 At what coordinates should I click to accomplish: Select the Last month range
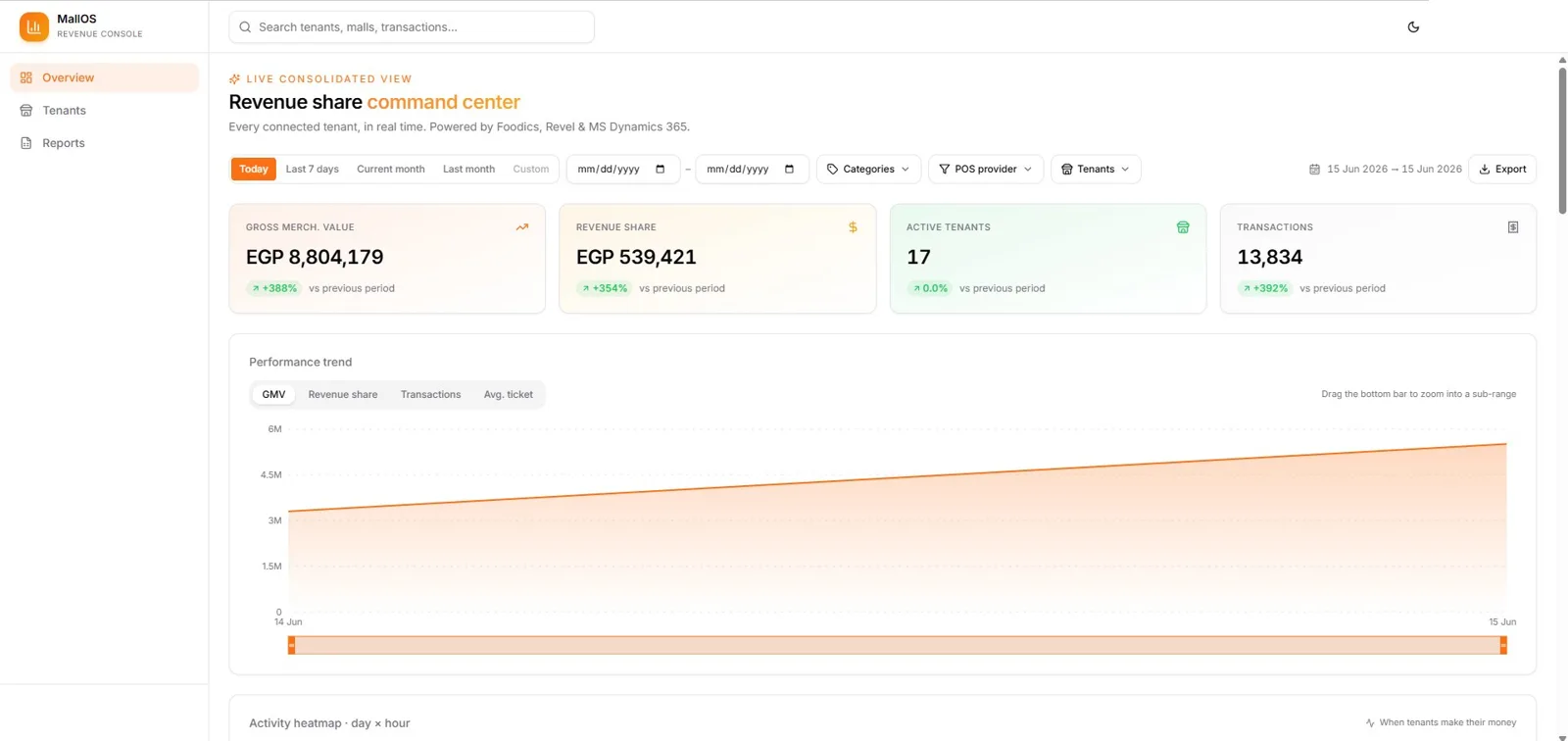468,169
